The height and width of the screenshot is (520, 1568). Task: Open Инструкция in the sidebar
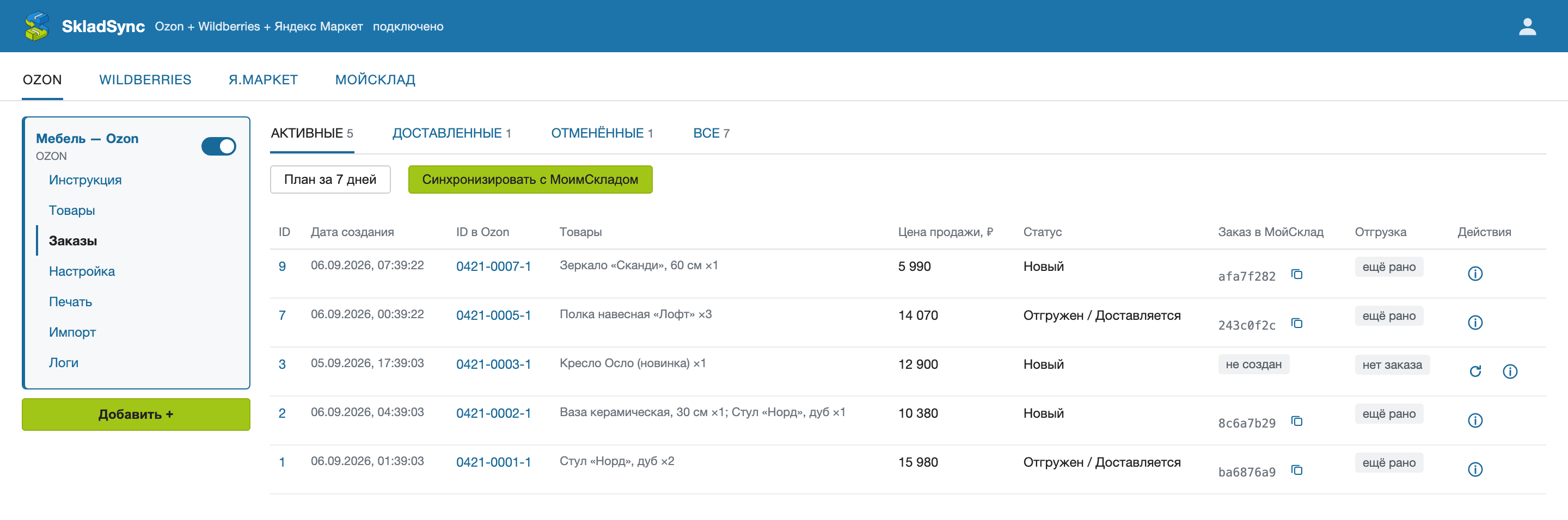pos(85,180)
